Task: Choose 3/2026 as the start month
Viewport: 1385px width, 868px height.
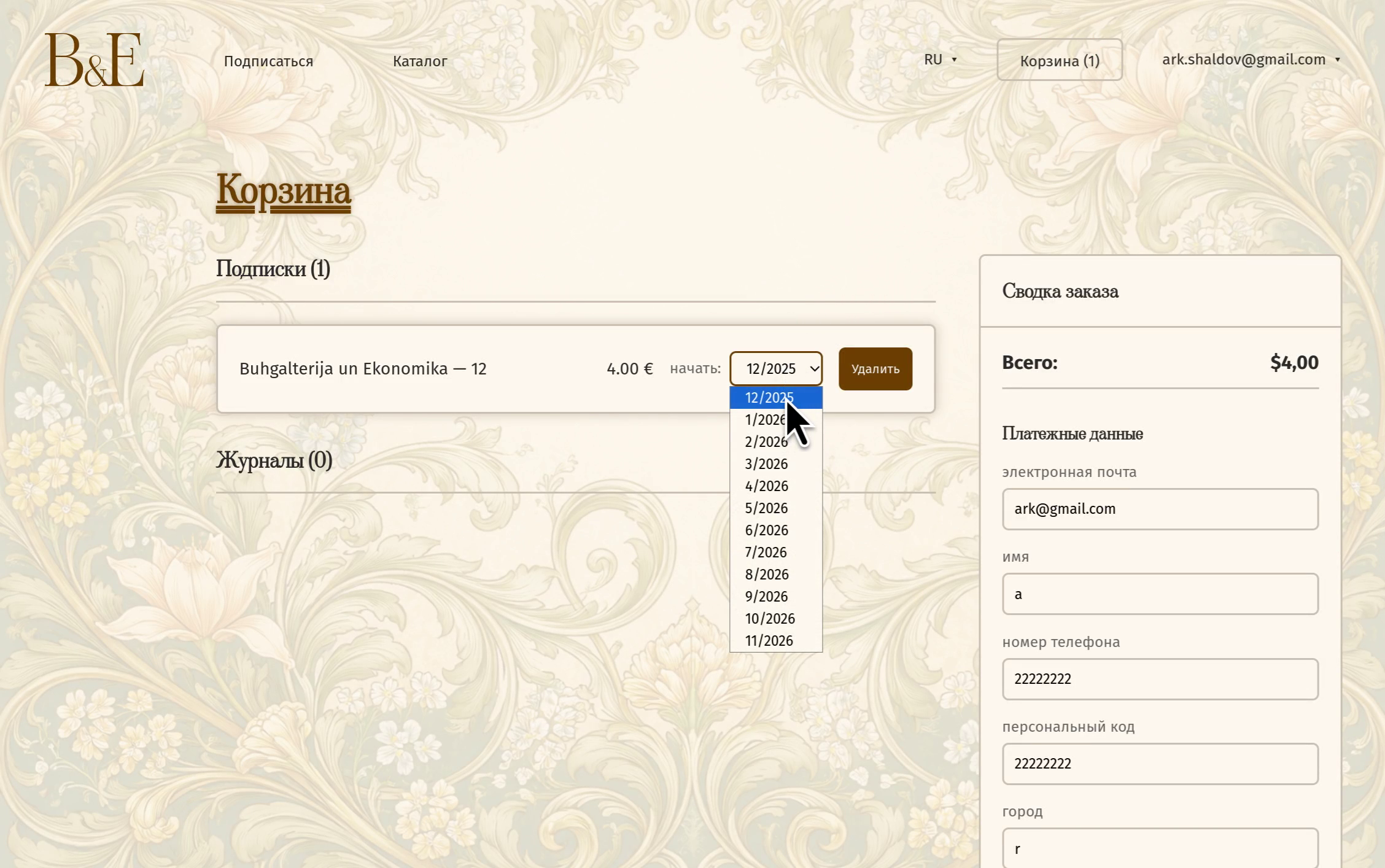Action: [766, 464]
